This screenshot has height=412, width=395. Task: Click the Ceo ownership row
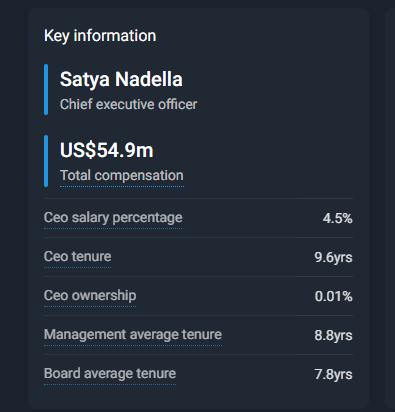pyautogui.click(x=198, y=296)
